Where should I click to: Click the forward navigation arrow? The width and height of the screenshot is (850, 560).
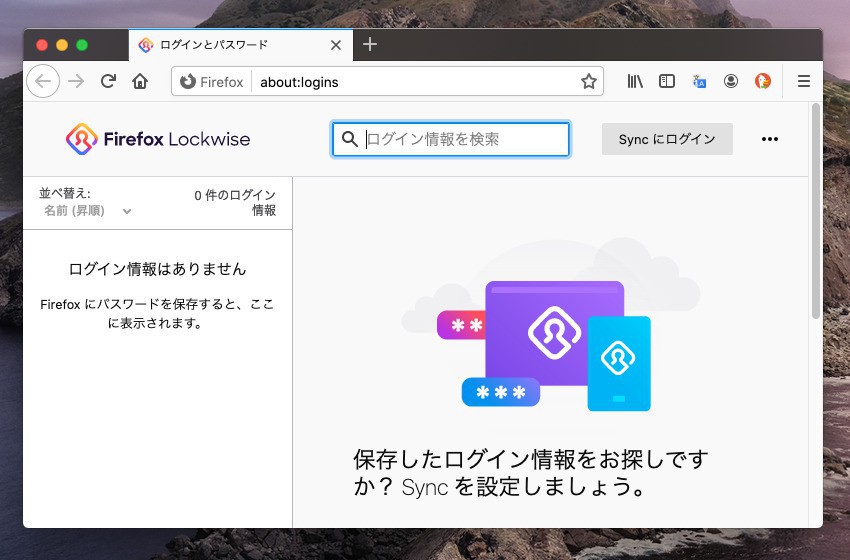point(76,81)
